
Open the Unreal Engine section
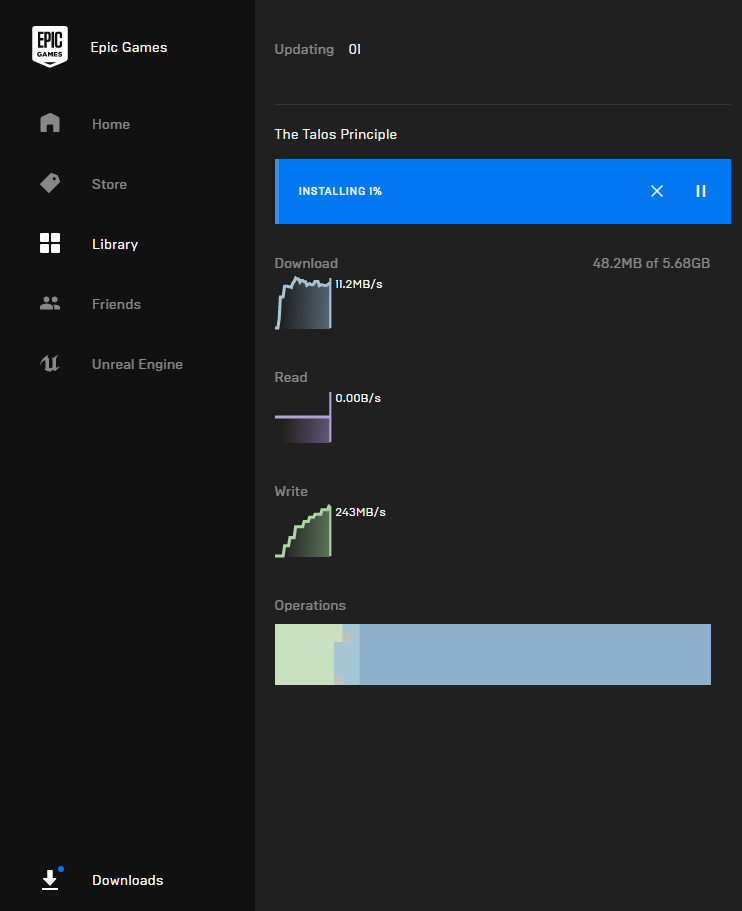pyautogui.click(x=137, y=364)
